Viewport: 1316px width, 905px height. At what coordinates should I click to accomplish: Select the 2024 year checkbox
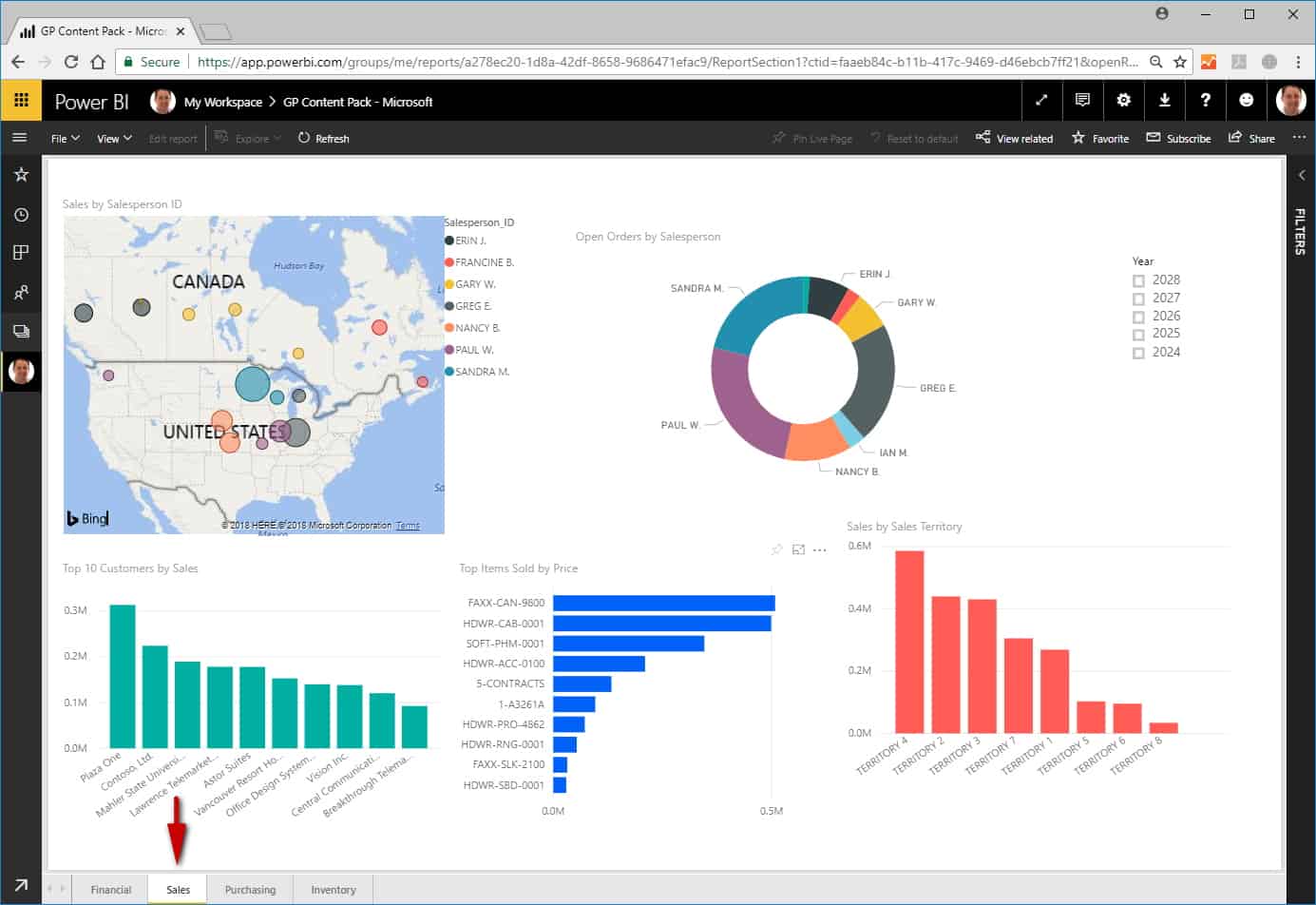[x=1138, y=353]
